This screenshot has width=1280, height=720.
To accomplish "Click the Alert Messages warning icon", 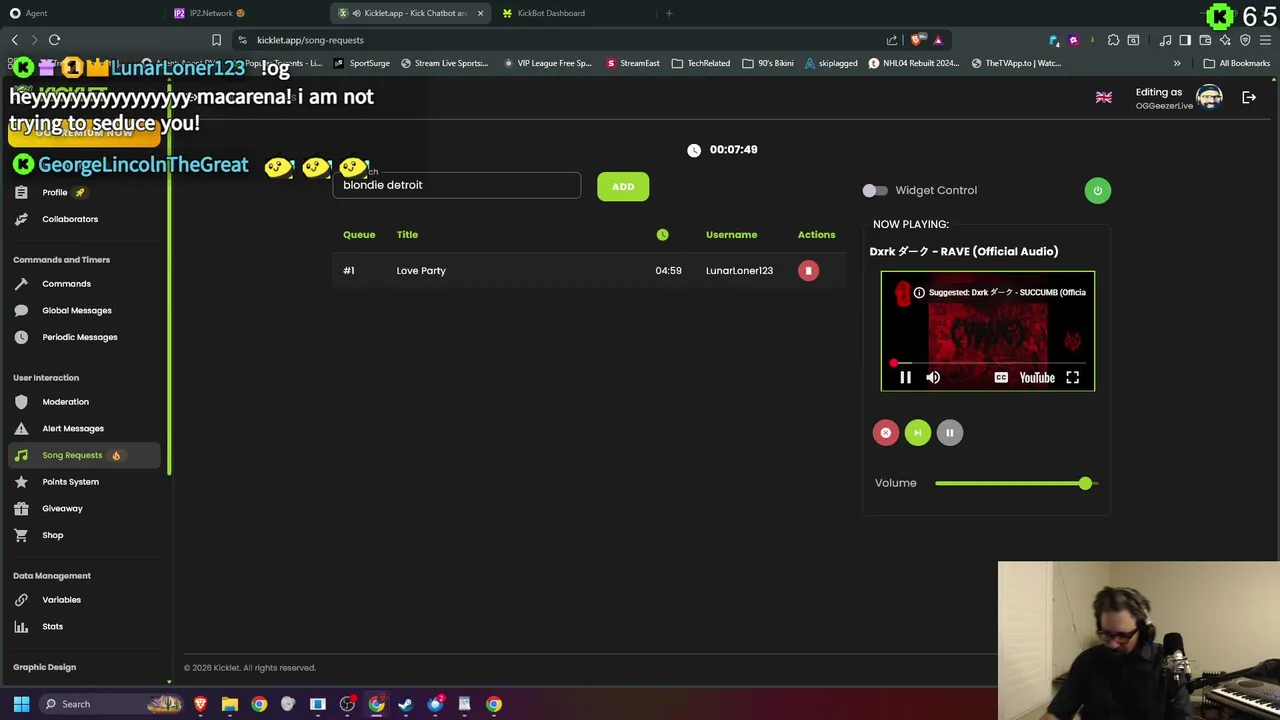I will pos(21,429).
